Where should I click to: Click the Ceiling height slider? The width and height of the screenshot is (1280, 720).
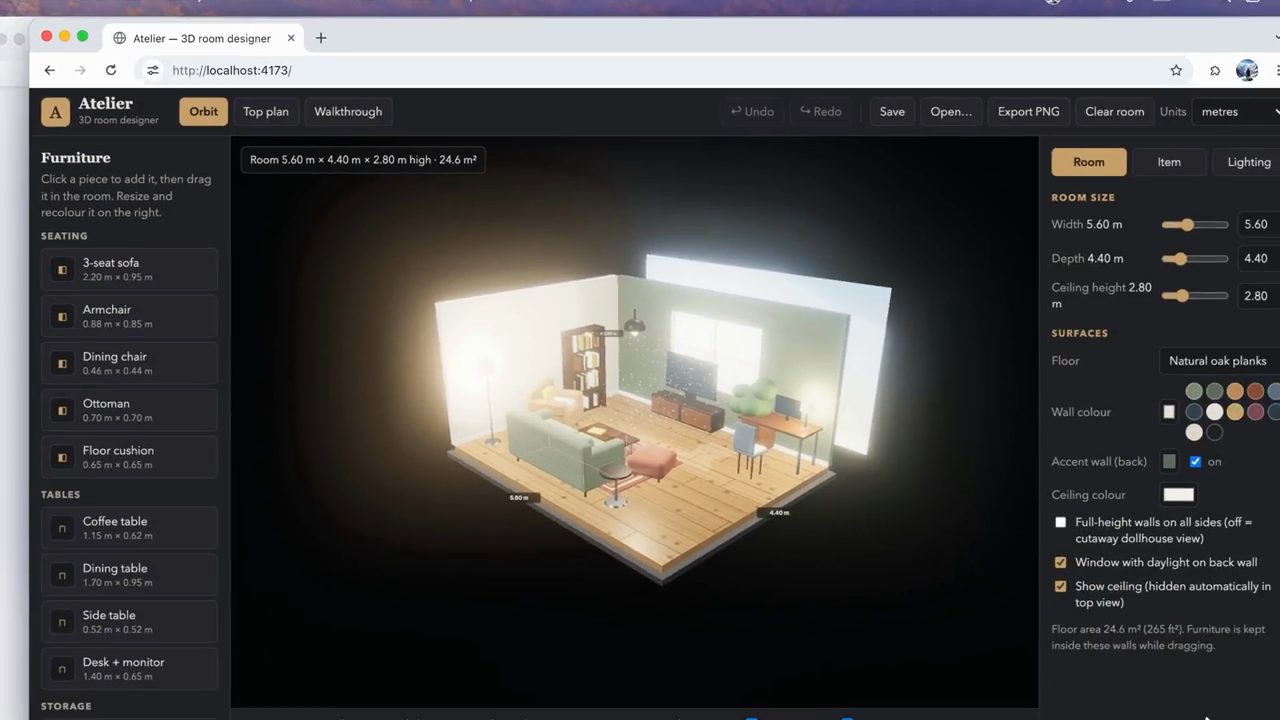[1195, 296]
